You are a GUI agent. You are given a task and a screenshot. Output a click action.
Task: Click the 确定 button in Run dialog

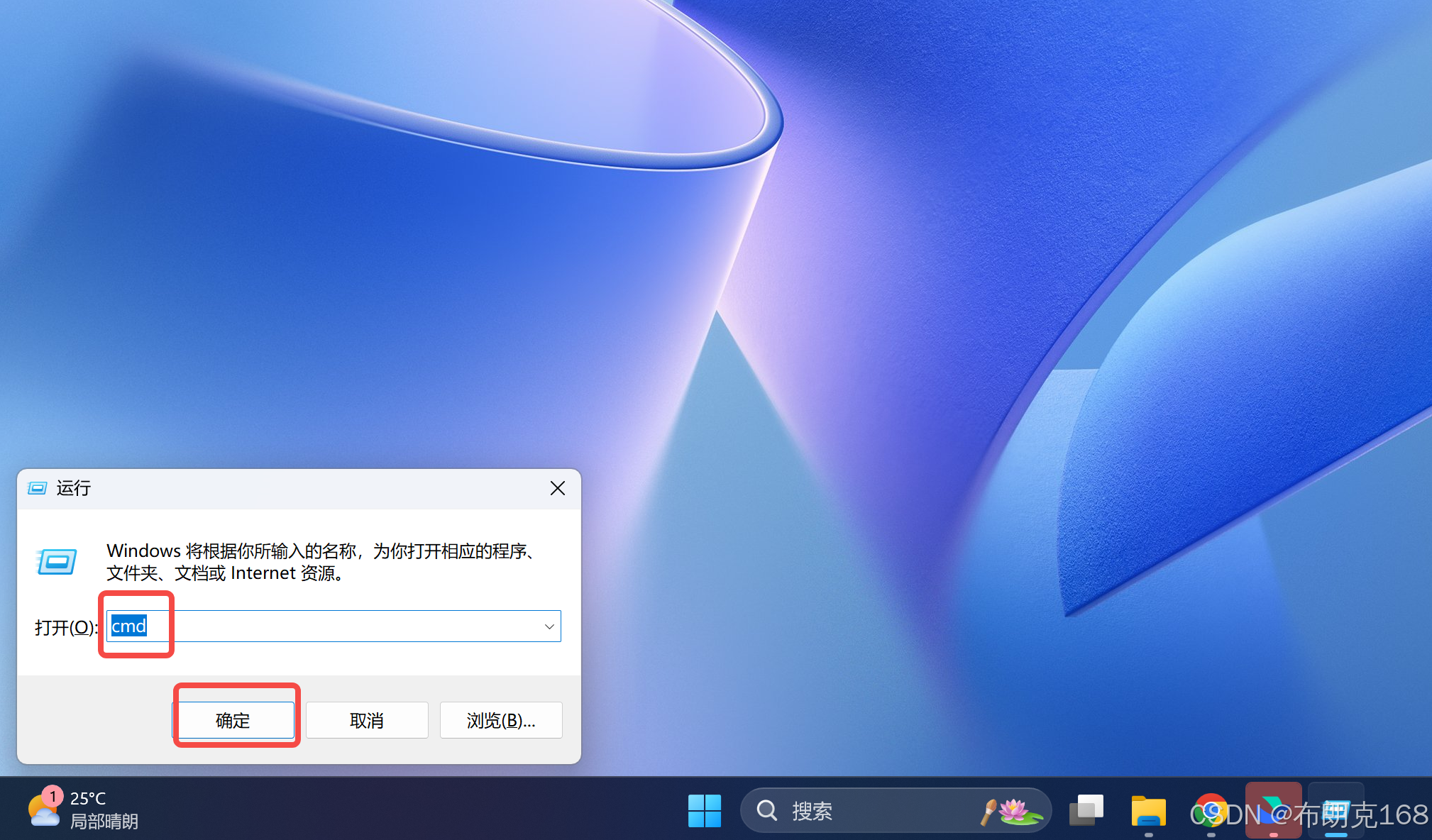tap(233, 720)
